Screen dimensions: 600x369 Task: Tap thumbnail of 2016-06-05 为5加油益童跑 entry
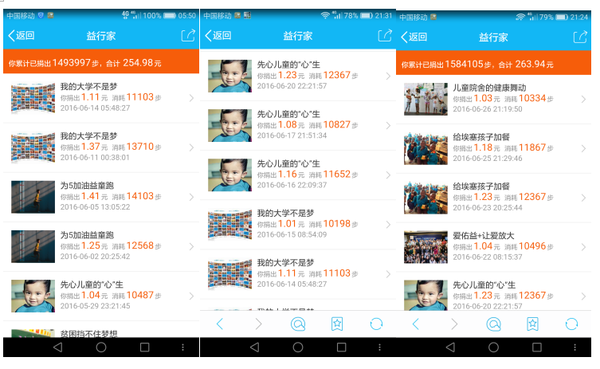tap(33, 197)
